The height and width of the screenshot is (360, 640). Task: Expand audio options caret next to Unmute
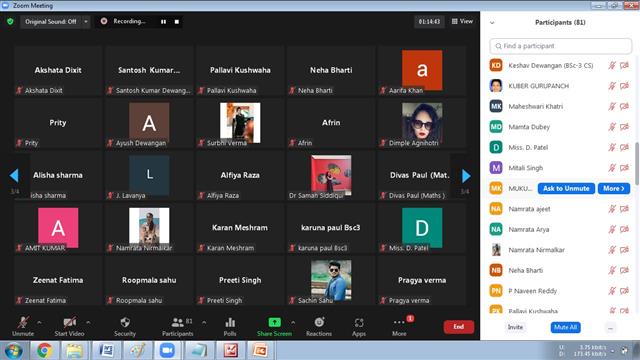(39, 322)
